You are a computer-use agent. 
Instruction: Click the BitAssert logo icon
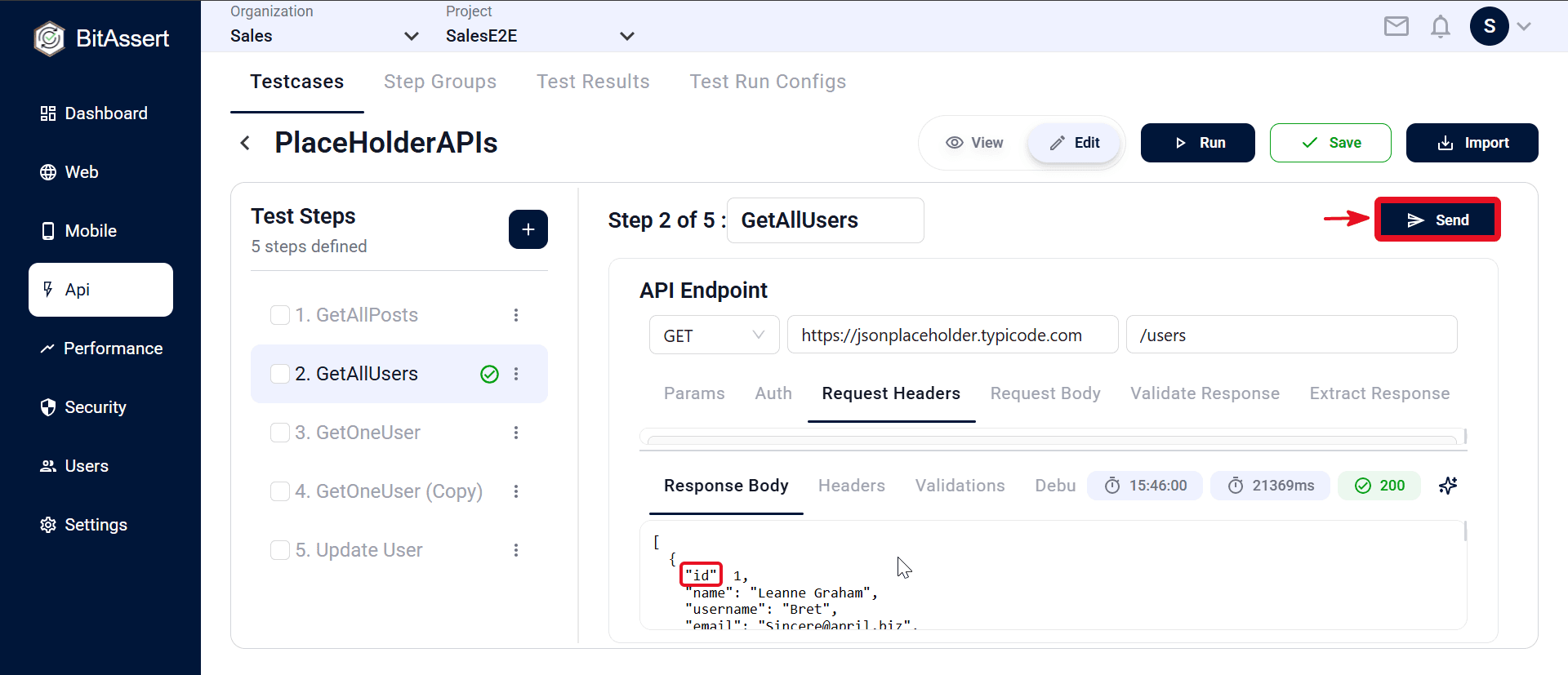tap(49, 38)
